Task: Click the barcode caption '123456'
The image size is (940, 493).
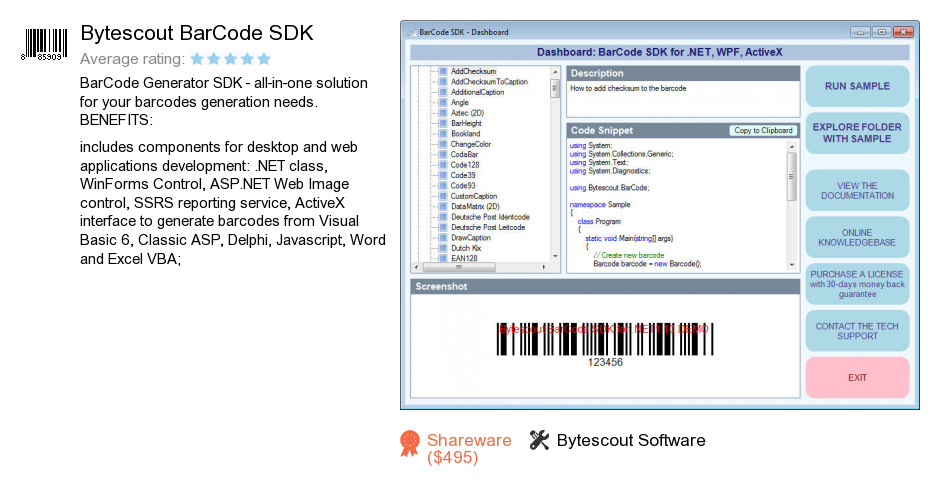Action: pos(605,362)
